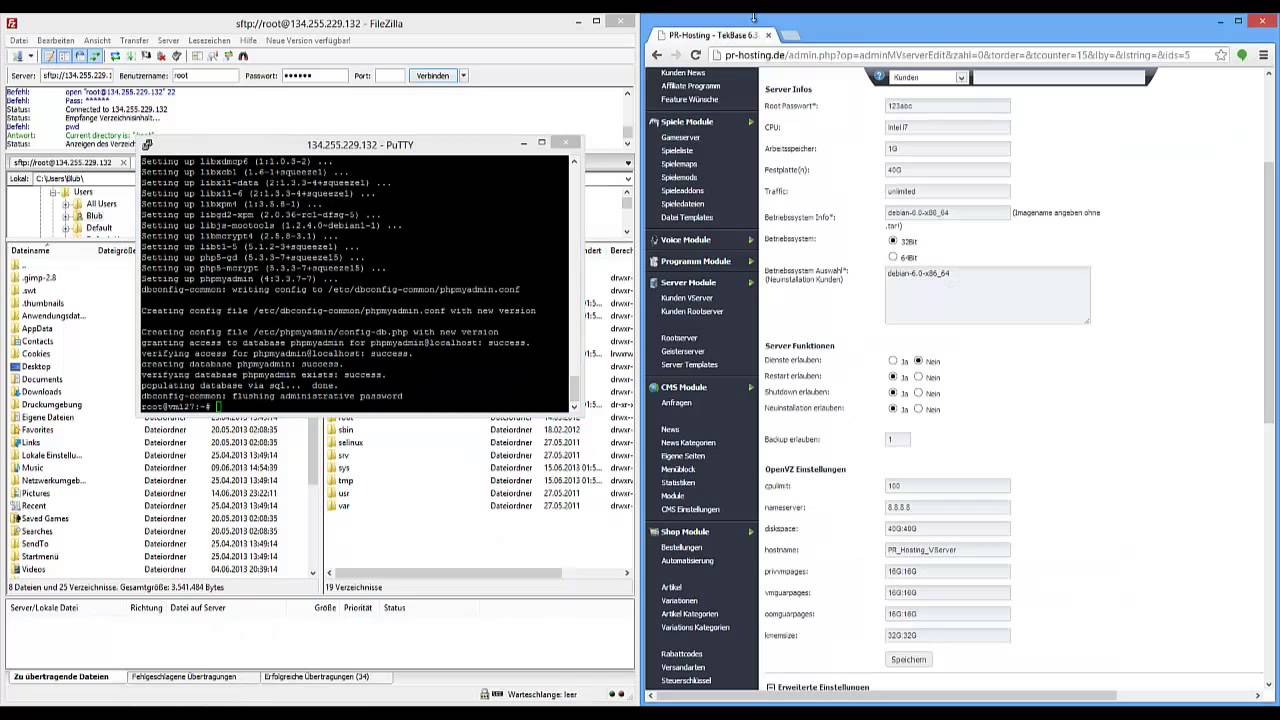The width and height of the screenshot is (1280, 720).
Task: Reconnect to last server icon in FileZilla
Action: point(177,56)
